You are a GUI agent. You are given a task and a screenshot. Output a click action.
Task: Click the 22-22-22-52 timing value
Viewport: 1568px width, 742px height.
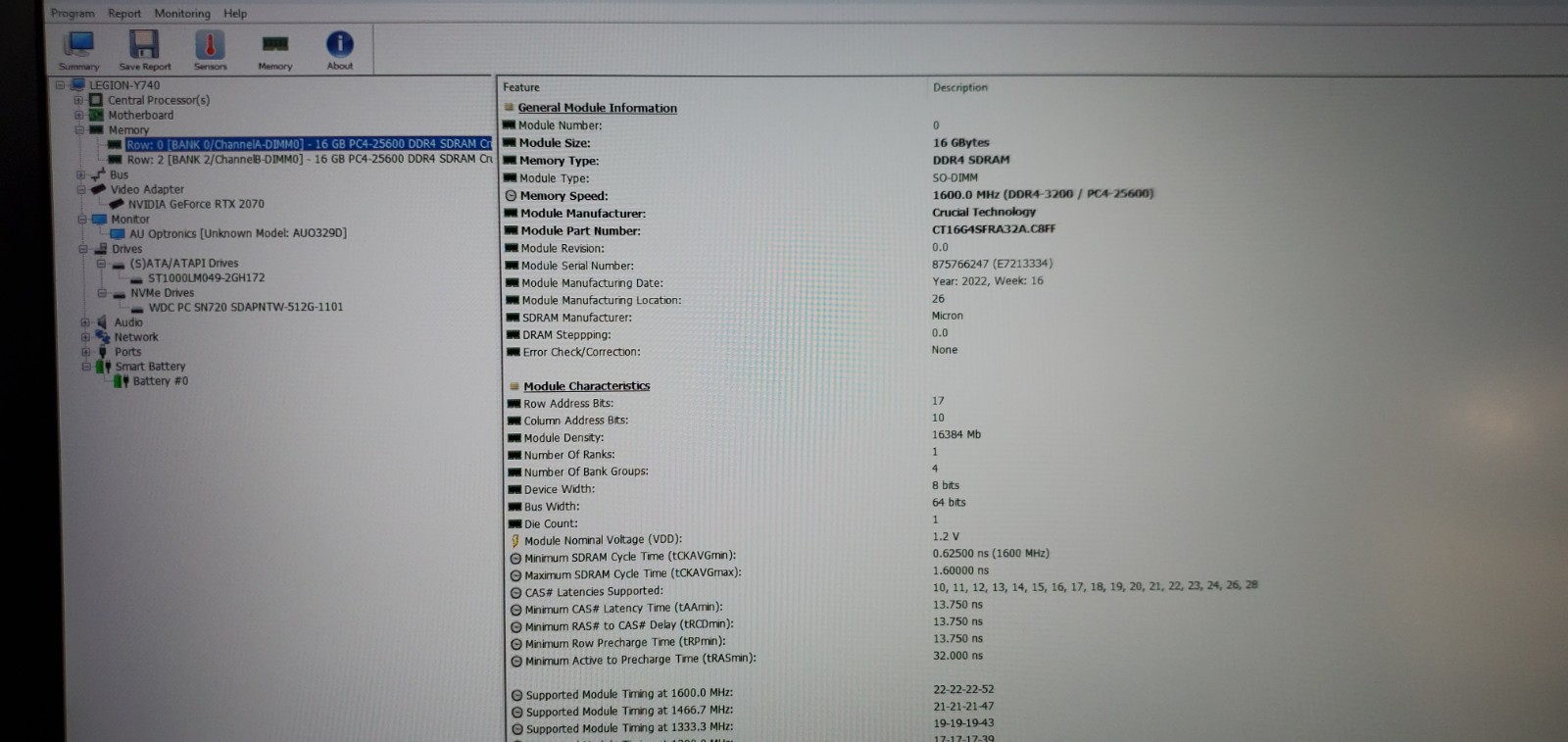963,689
